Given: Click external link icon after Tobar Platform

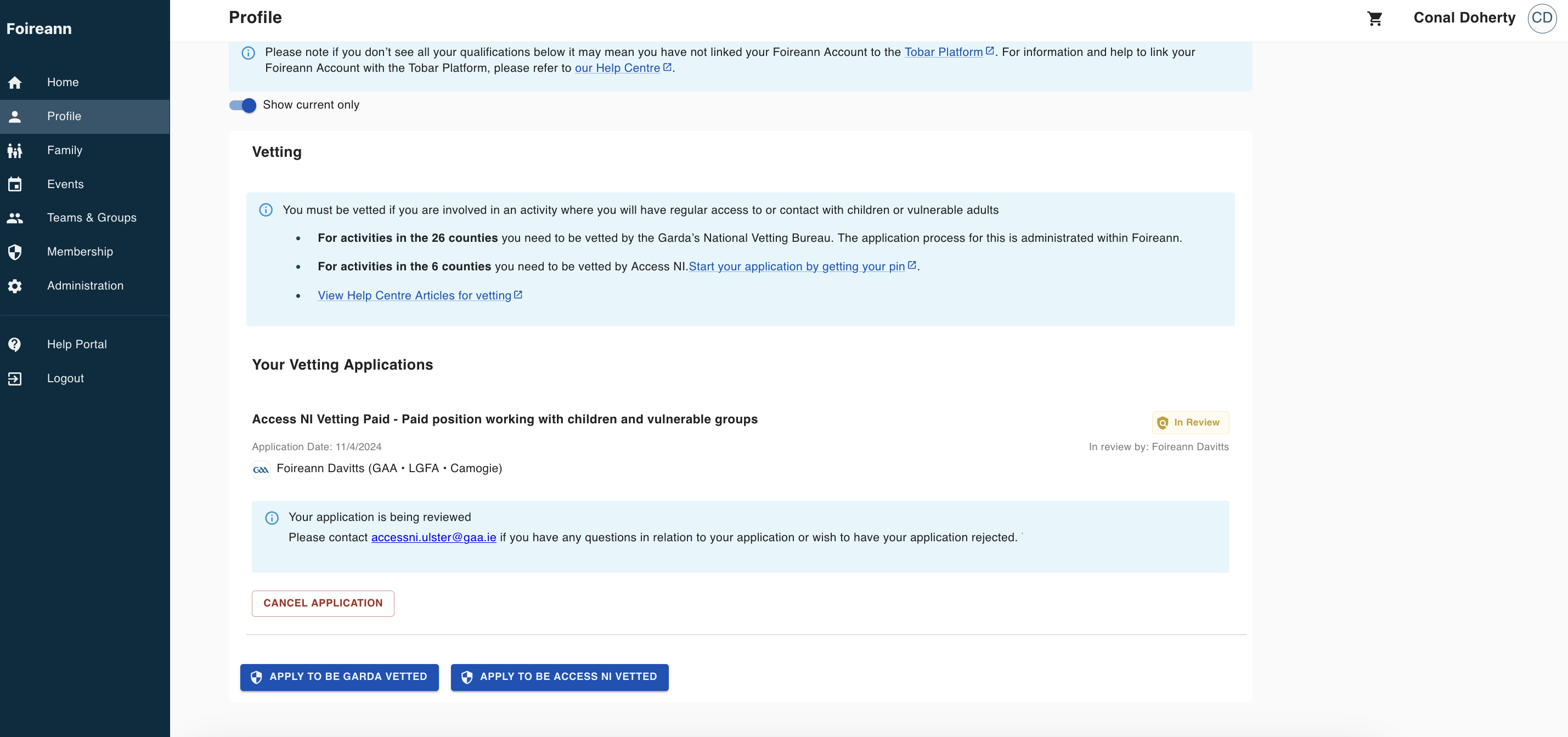Looking at the screenshot, I should pos(990,50).
